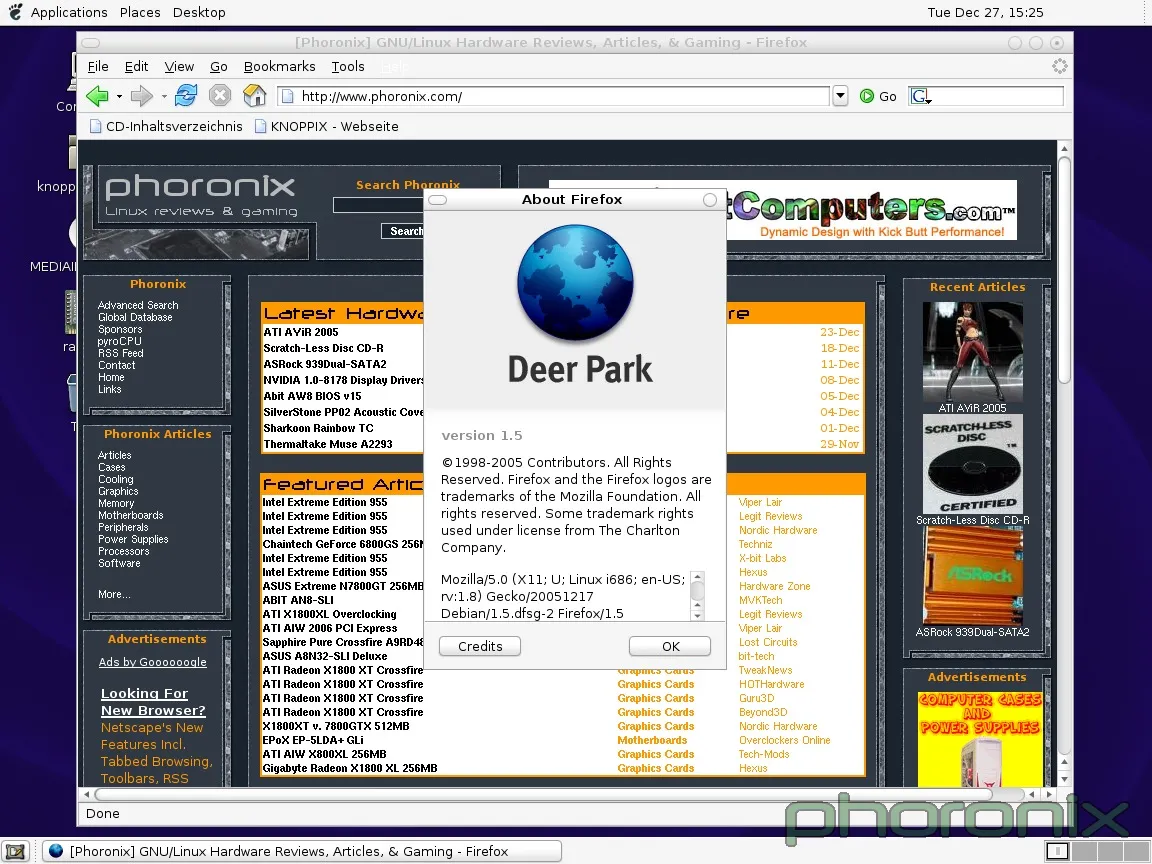The height and width of the screenshot is (864, 1152).
Task: Click the Scratch-Less Disc certified thumbnail
Action: coord(972,464)
